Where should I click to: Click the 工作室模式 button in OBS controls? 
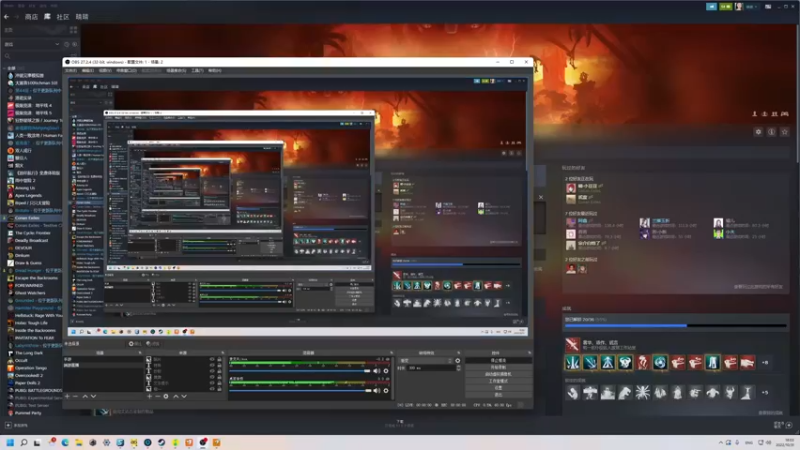[498, 381]
